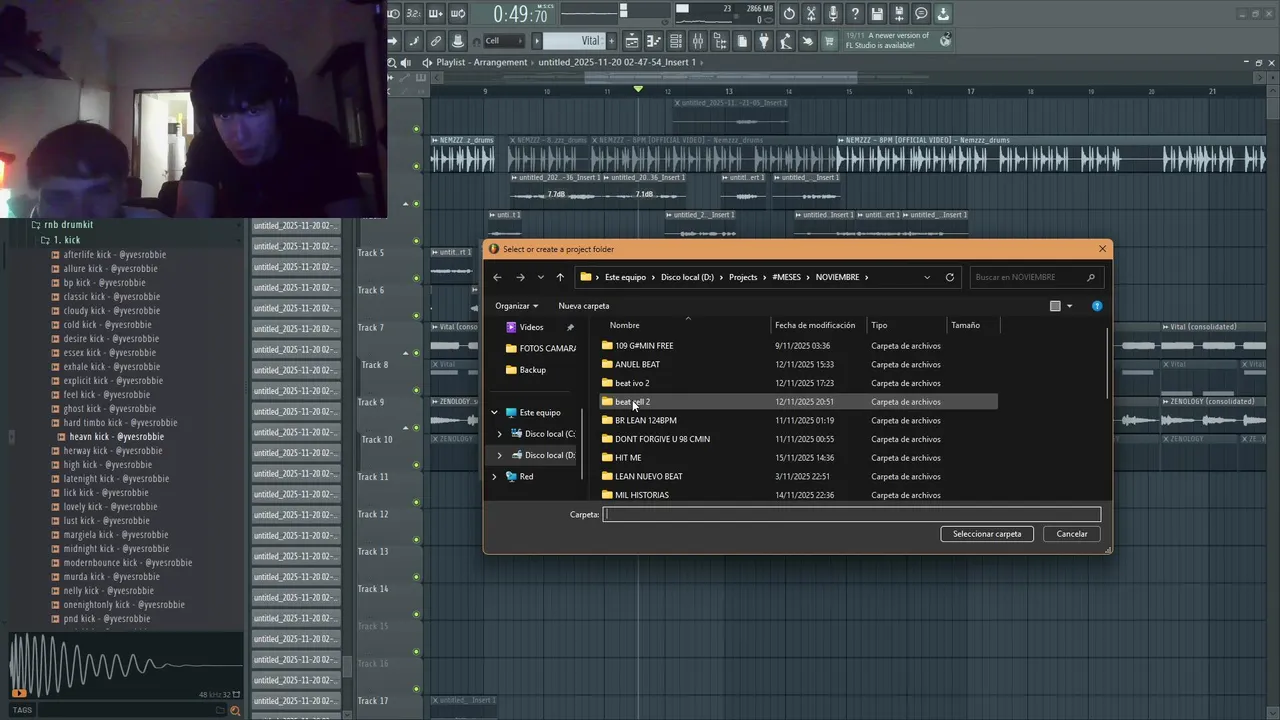Viewport: 1280px width, 720px height.
Task: Click the dialog file list vertical scrollbar
Action: 1107,362
